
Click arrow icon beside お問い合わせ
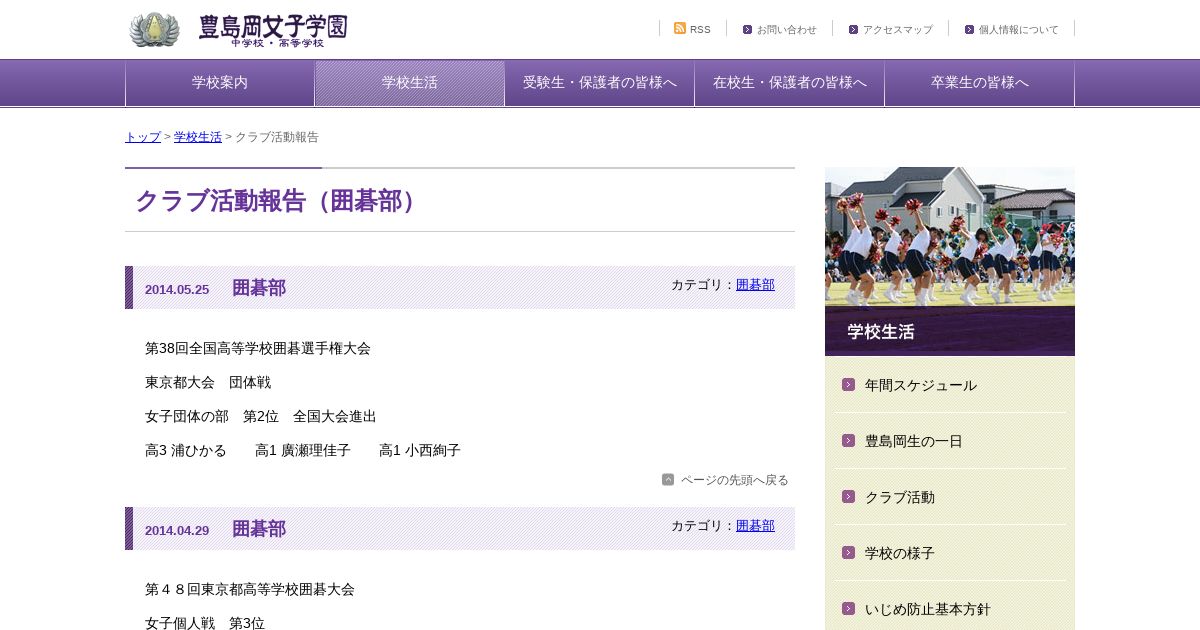pyautogui.click(x=747, y=29)
